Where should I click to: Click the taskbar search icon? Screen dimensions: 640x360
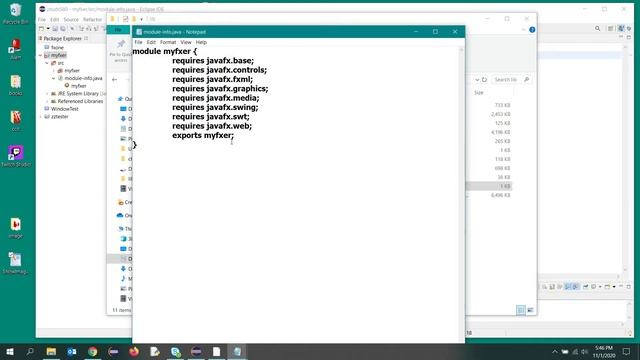click(30, 351)
